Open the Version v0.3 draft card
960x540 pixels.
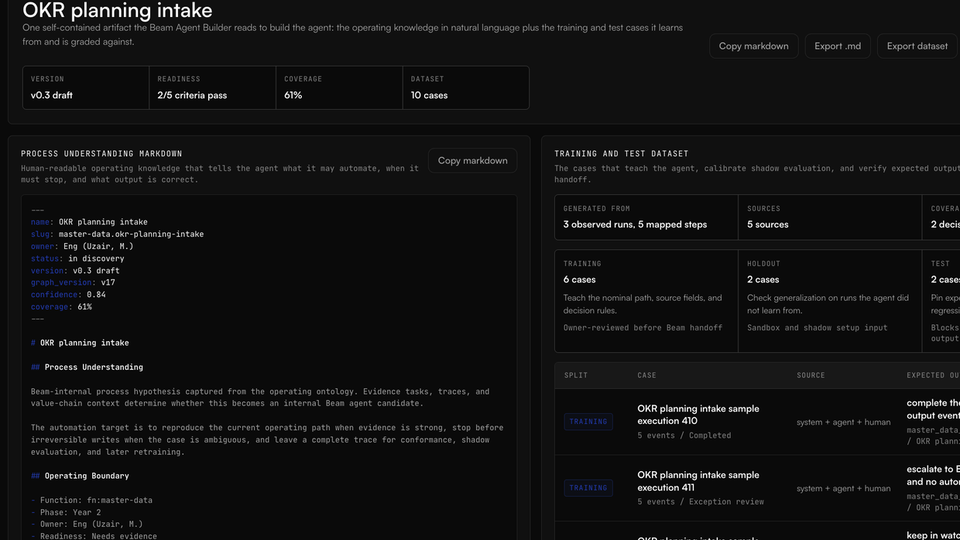tap(86, 88)
